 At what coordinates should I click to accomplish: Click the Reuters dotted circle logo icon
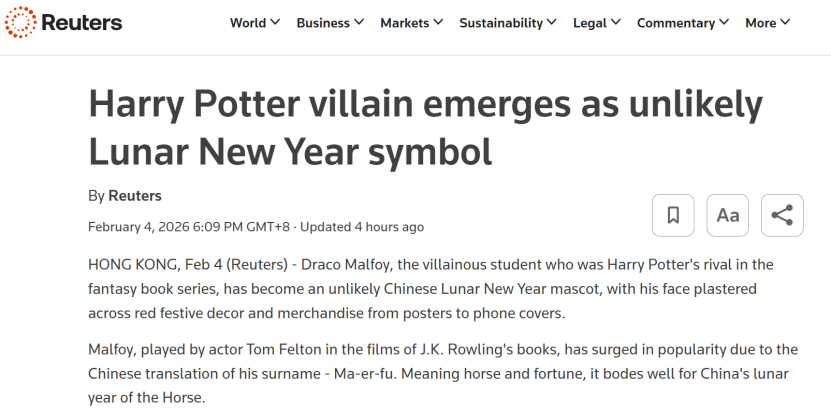point(19,22)
